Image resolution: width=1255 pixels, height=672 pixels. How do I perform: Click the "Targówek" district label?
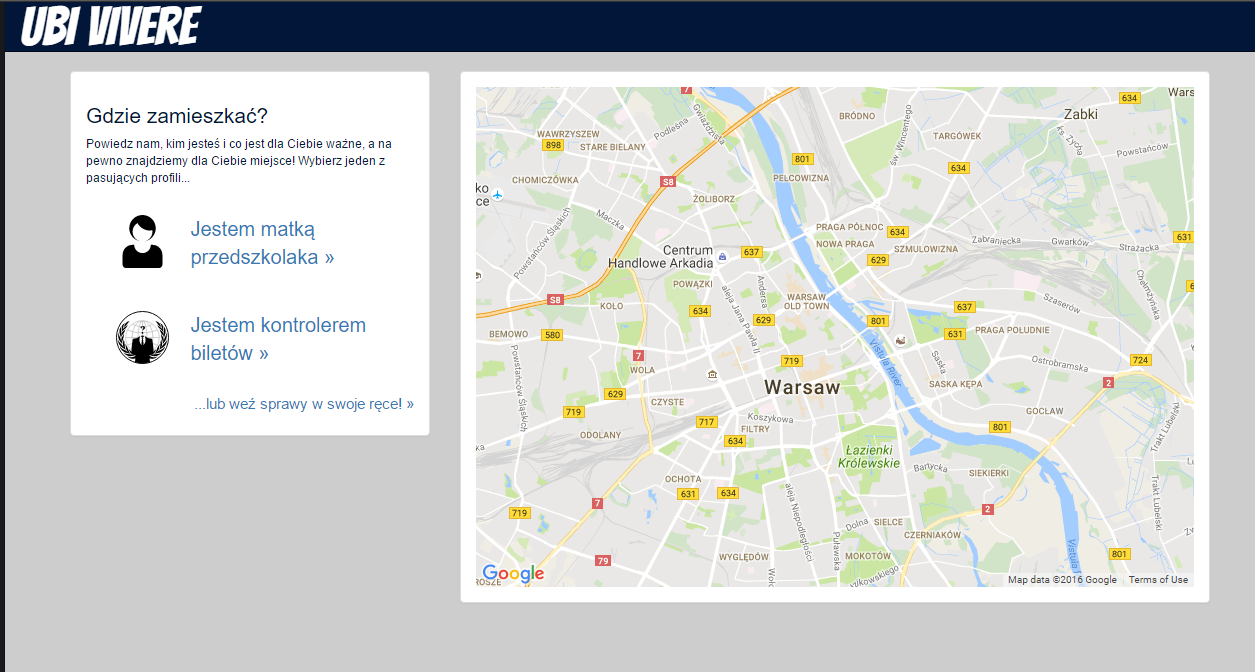[x=957, y=135]
